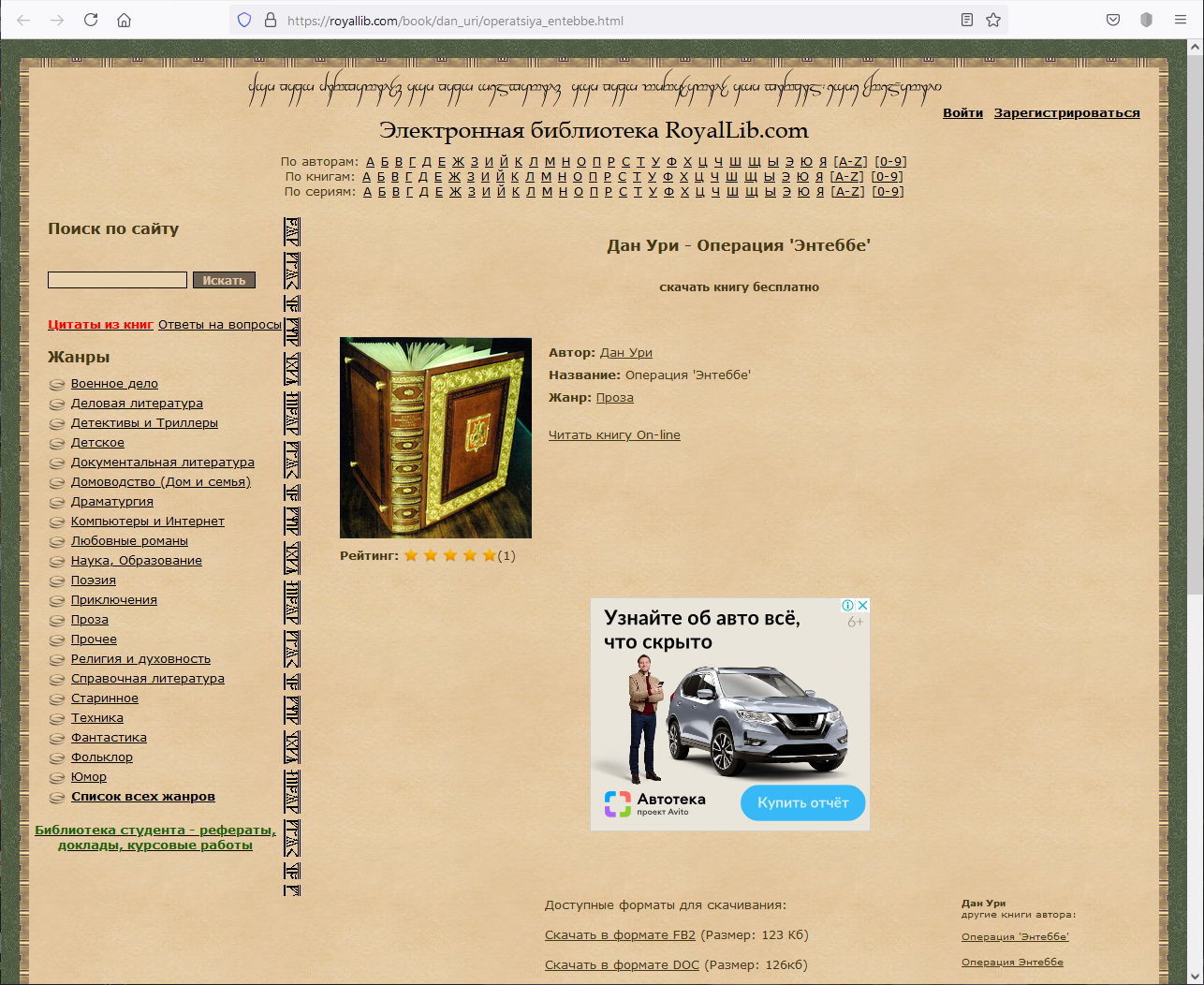Select the Военное дело genre
Screen dimensions: 1204x985
[114, 384]
